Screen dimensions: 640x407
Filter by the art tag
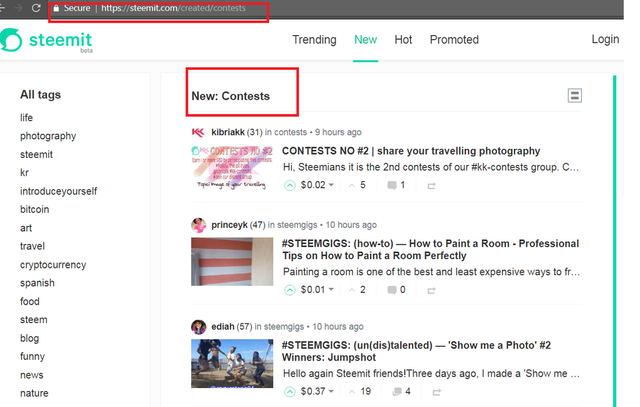26,228
